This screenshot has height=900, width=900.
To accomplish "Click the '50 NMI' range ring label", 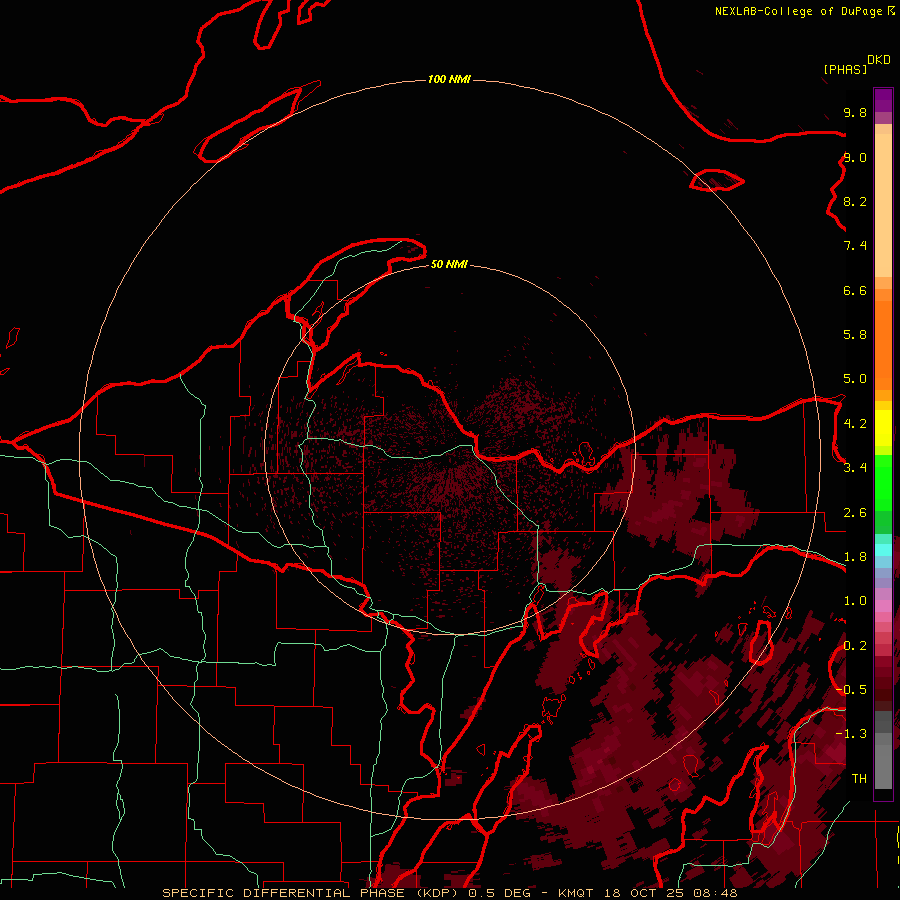I will (449, 265).
